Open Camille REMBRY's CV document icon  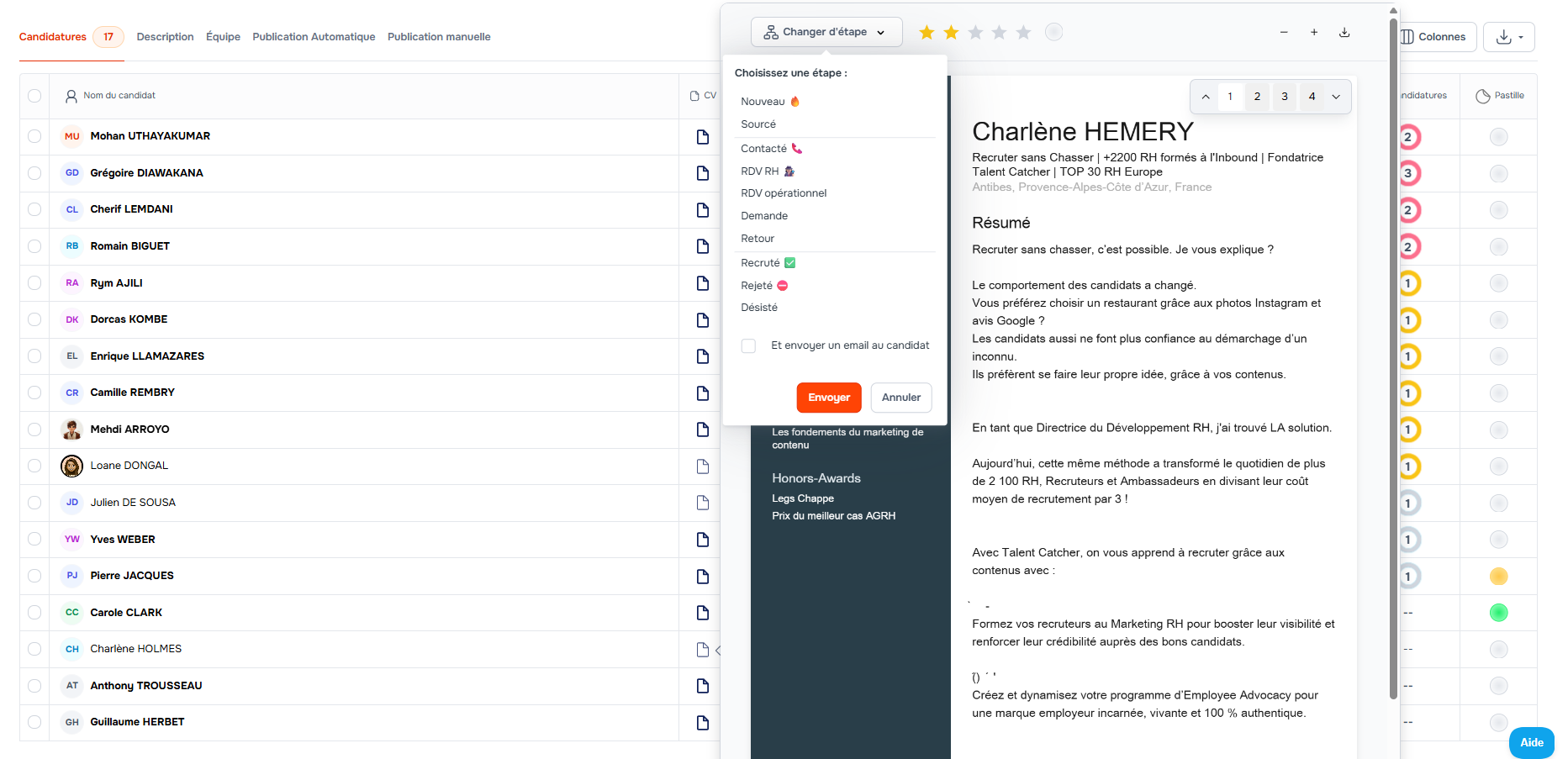tap(703, 393)
